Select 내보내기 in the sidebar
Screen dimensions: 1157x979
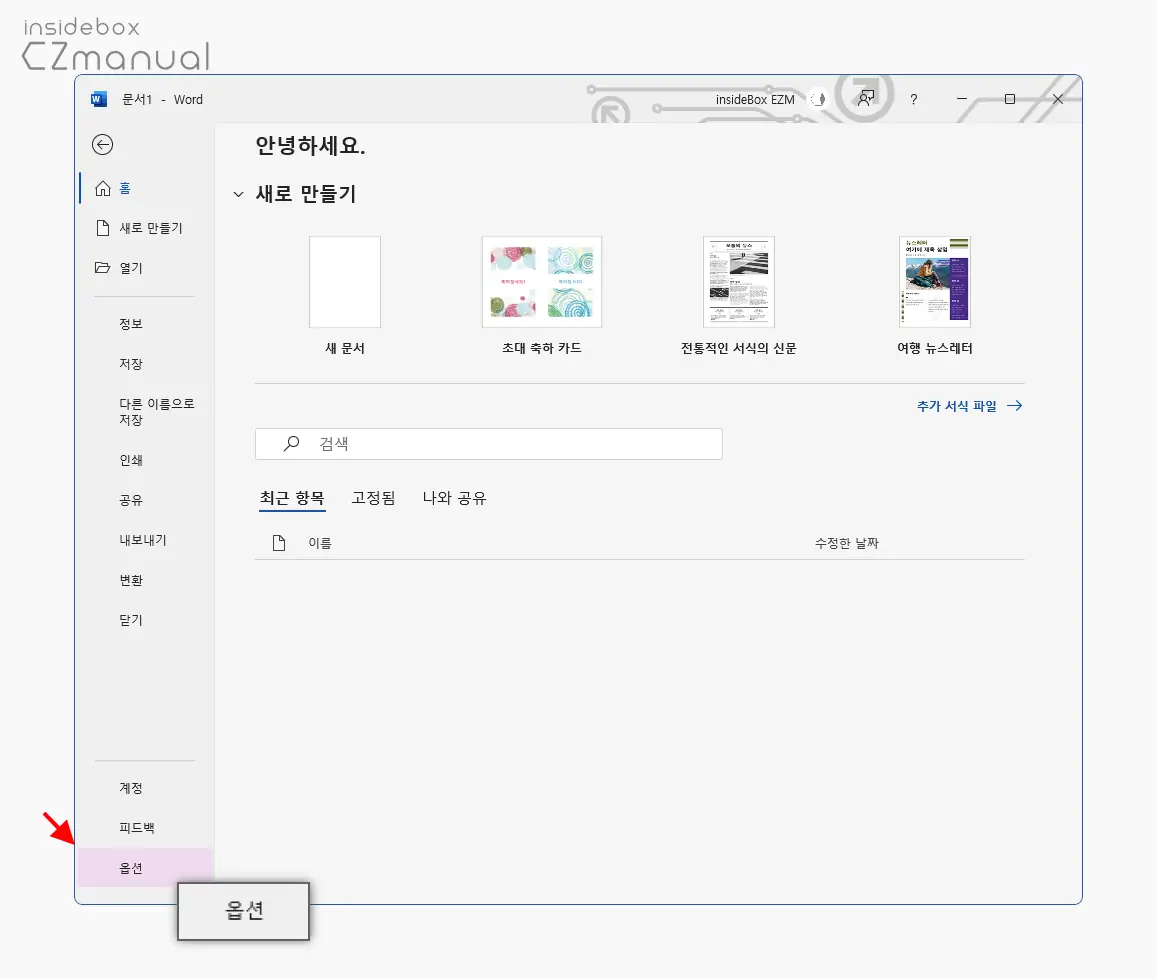pyautogui.click(x=145, y=540)
